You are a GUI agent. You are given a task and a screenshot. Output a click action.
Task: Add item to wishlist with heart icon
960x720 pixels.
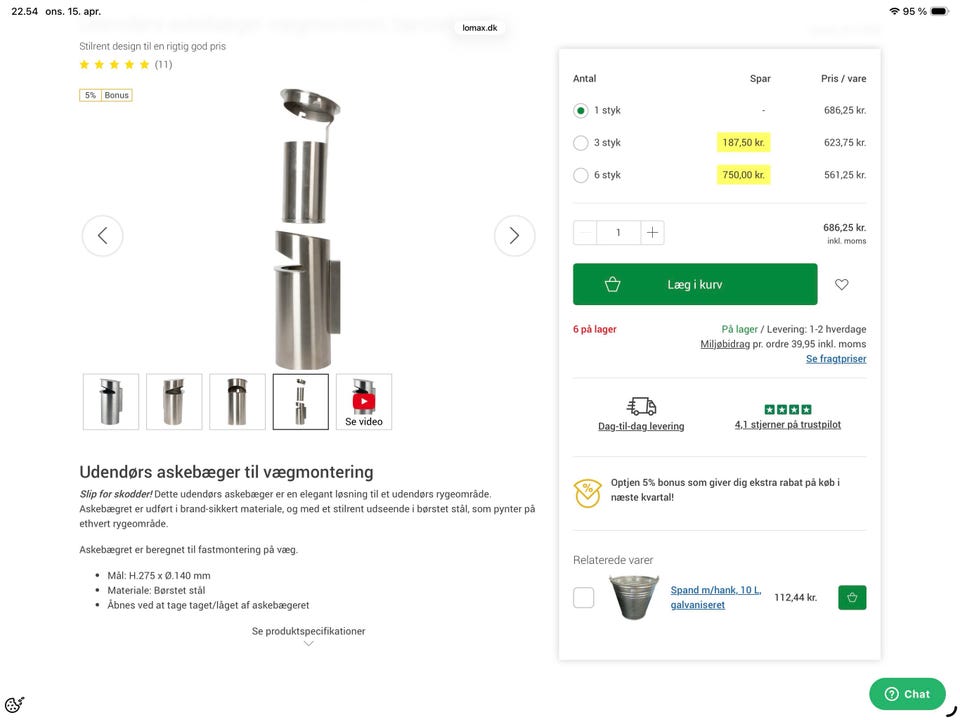(x=841, y=285)
